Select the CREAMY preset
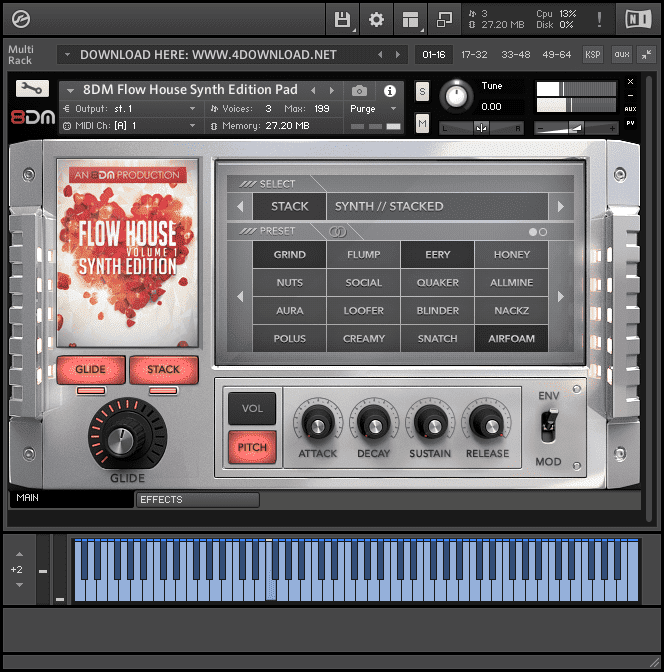This screenshot has height=672, width=664. click(364, 339)
